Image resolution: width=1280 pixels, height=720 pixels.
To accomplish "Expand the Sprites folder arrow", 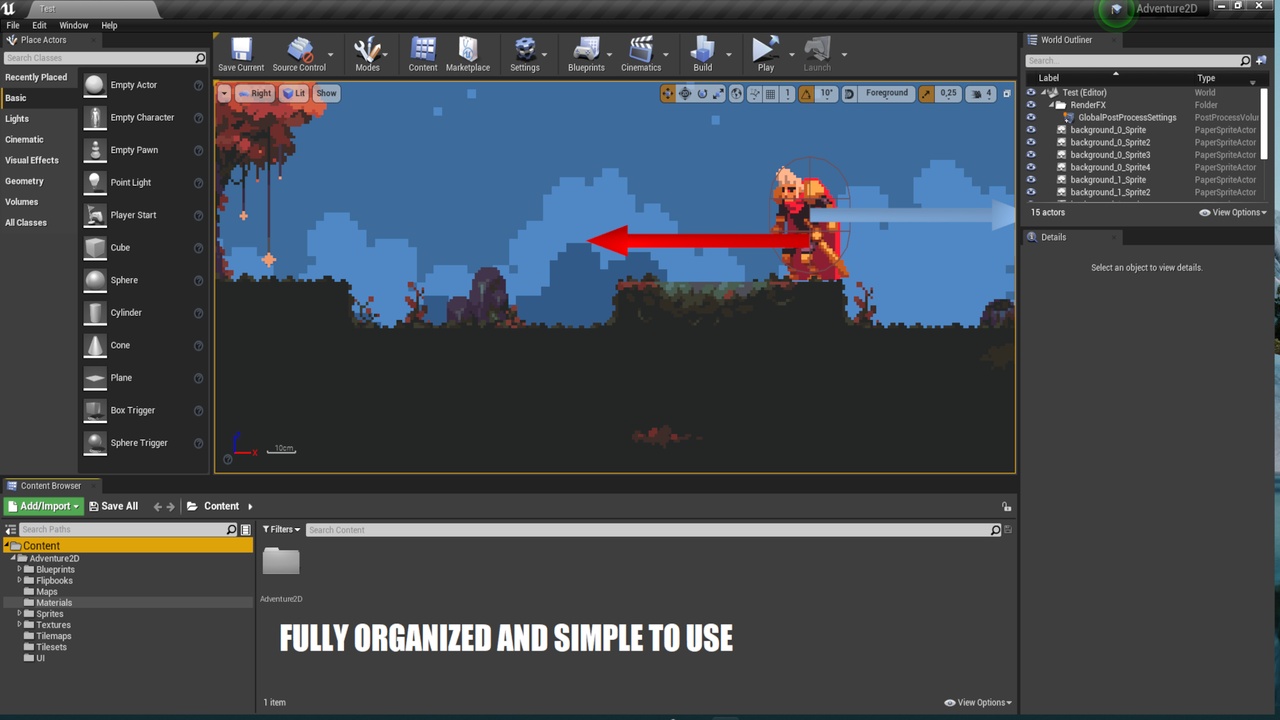I will click(19, 614).
